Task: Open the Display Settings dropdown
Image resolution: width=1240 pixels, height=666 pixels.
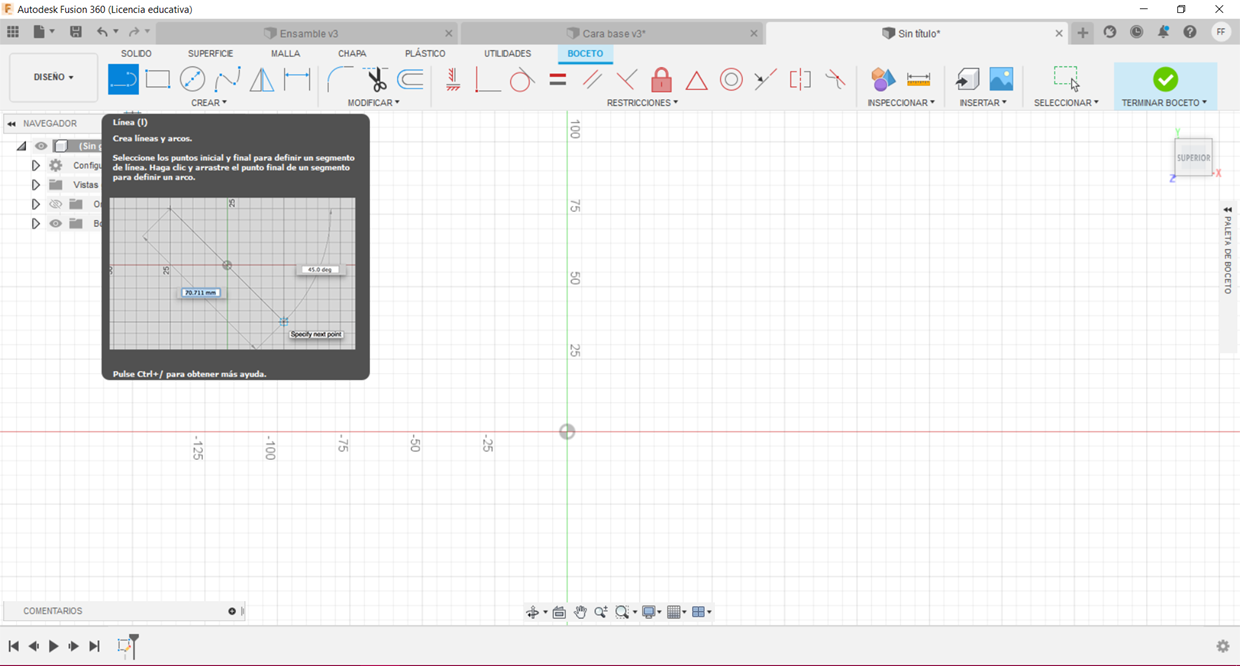Action: point(651,612)
